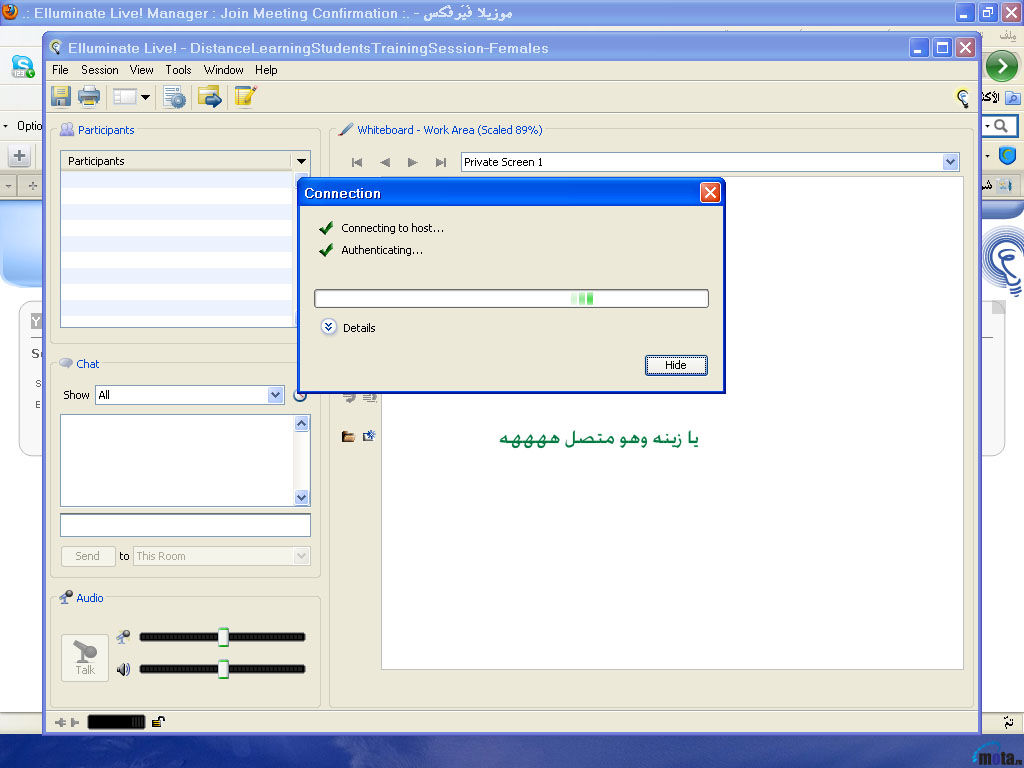Click the Print toolbar icon
The width and height of the screenshot is (1024, 768).
pyautogui.click(x=89, y=97)
